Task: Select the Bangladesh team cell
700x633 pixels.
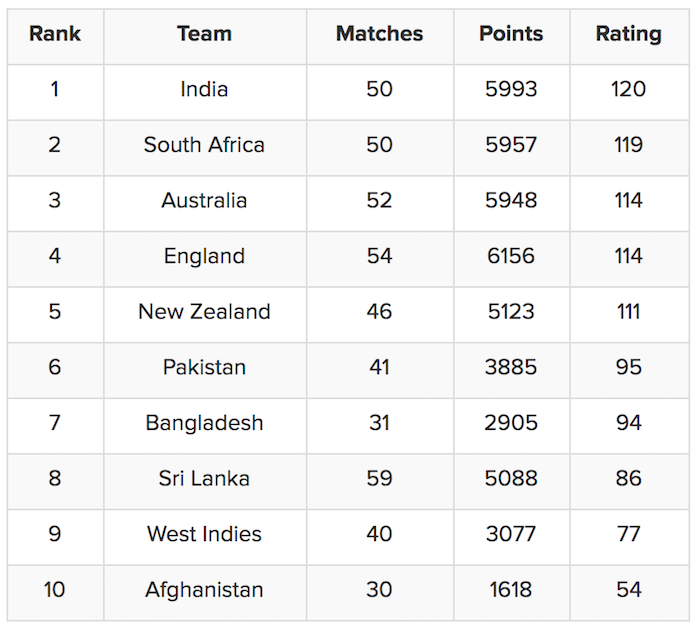Action: pyautogui.click(x=204, y=423)
